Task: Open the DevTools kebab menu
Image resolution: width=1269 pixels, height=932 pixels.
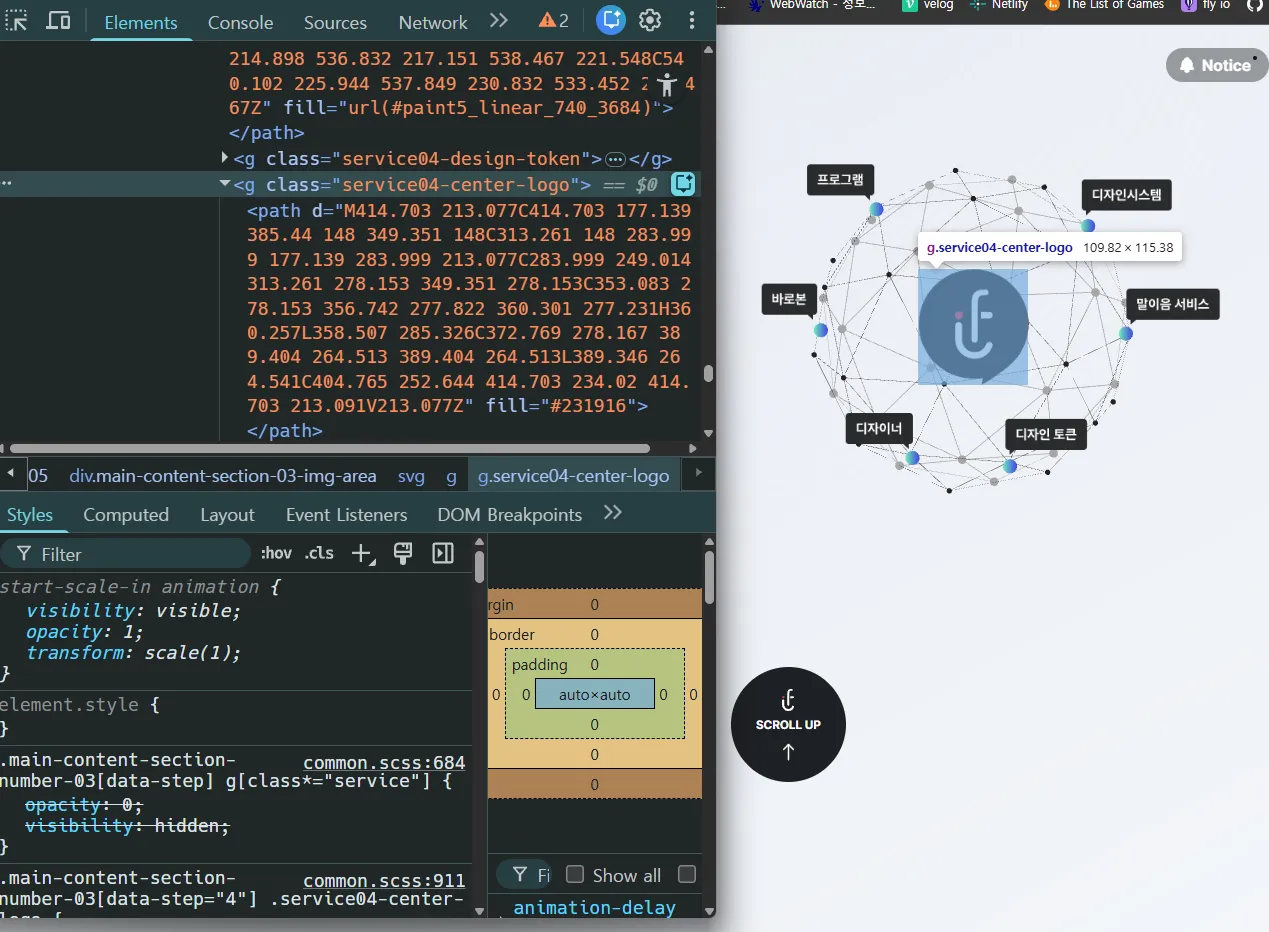Action: pyautogui.click(x=692, y=20)
